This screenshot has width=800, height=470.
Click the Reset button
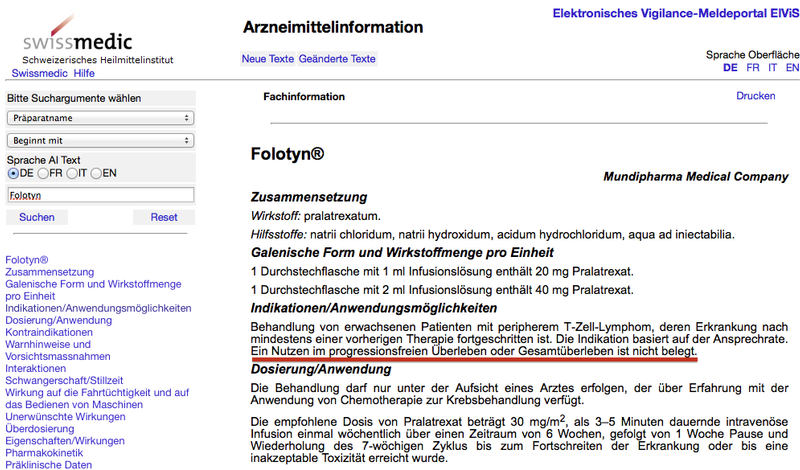(x=164, y=217)
